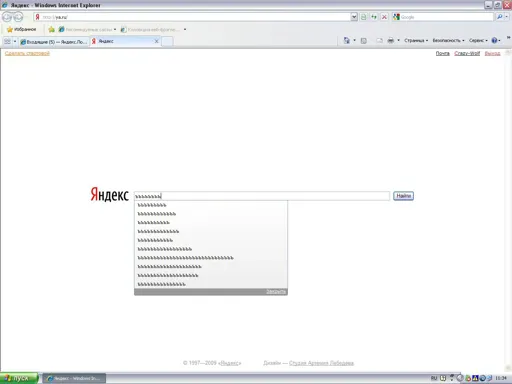Click Закрыть to close suggestions
The image size is (512, 384).
276,292
